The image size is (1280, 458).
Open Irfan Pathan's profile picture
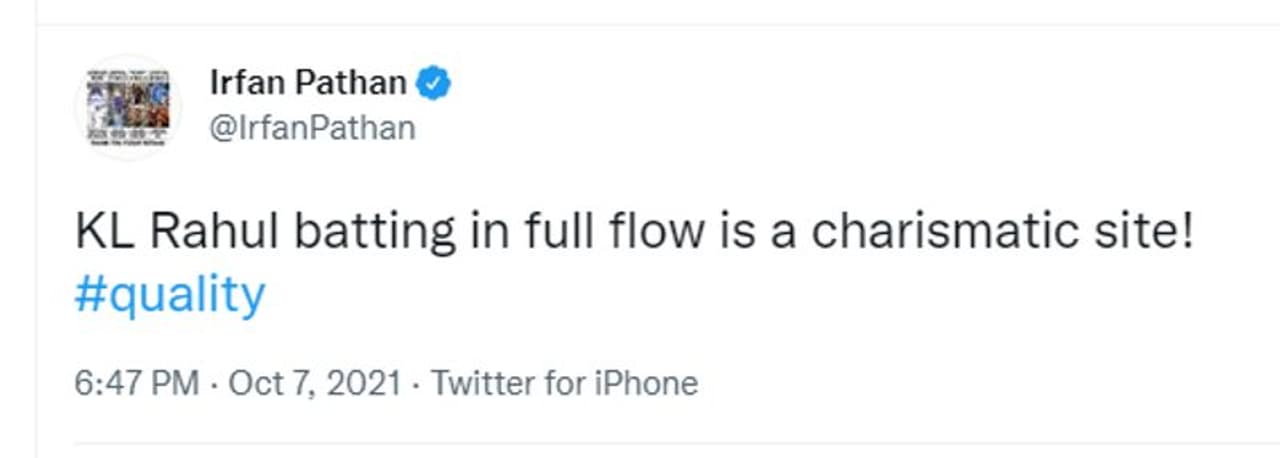pos(128,106)
